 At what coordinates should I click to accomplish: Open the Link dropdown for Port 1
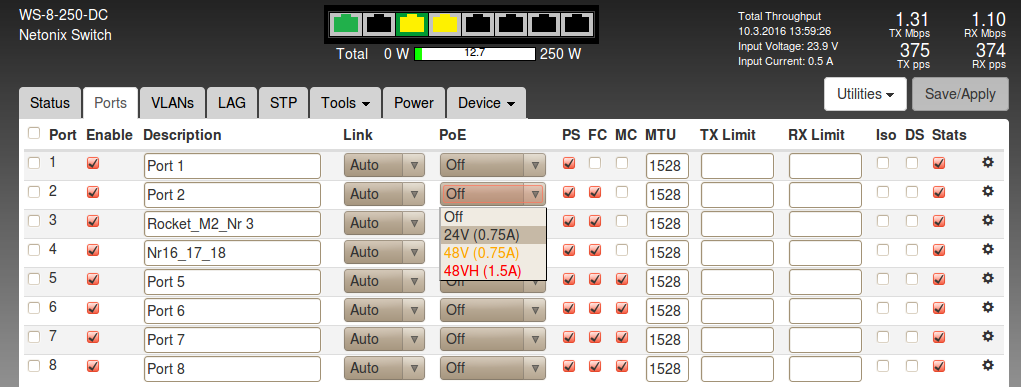(x=384, y=165)
